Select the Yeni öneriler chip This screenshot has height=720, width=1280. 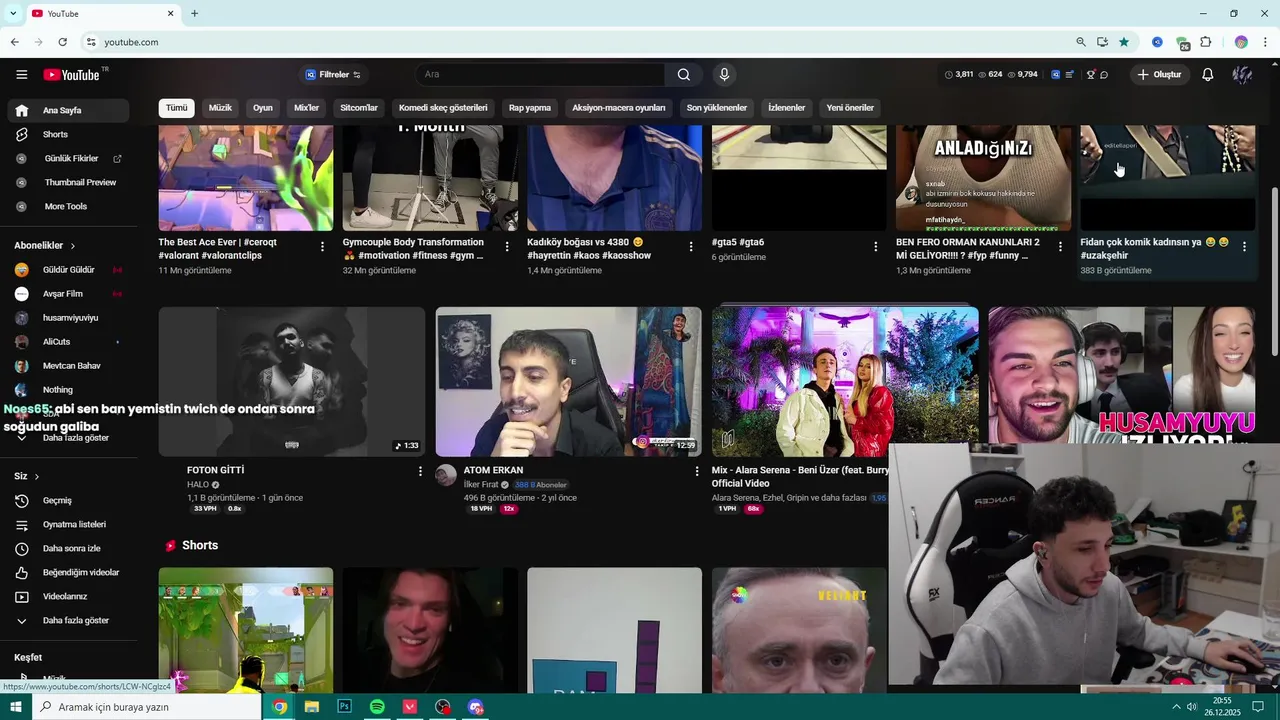(850, 108)
